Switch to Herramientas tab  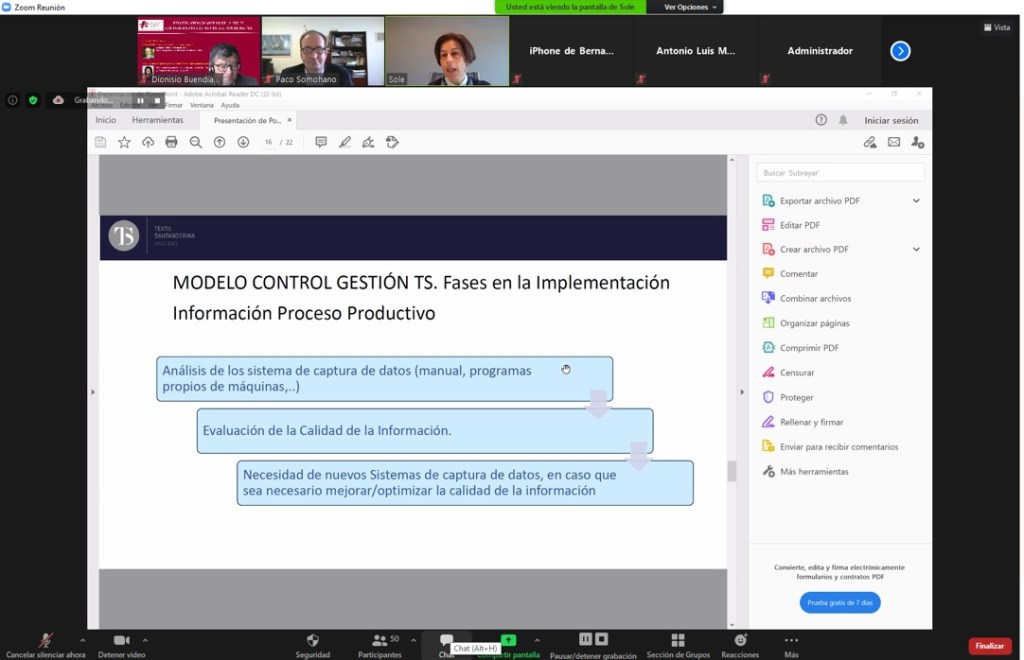(157, 120)
